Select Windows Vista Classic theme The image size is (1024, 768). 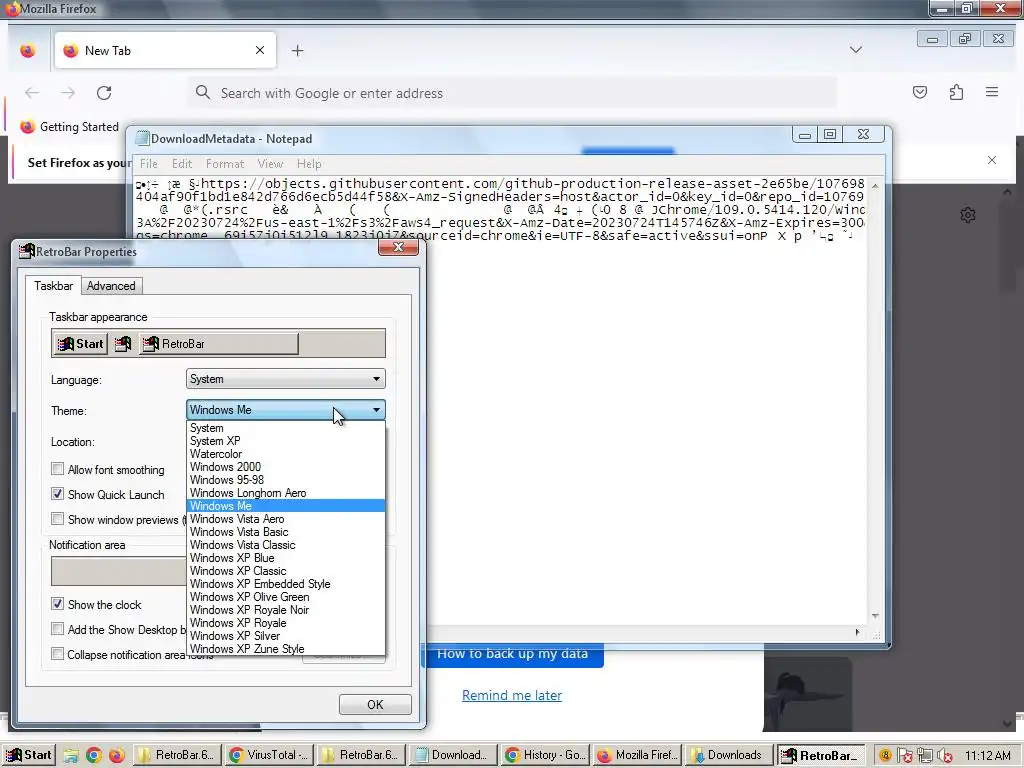point(285,545)
